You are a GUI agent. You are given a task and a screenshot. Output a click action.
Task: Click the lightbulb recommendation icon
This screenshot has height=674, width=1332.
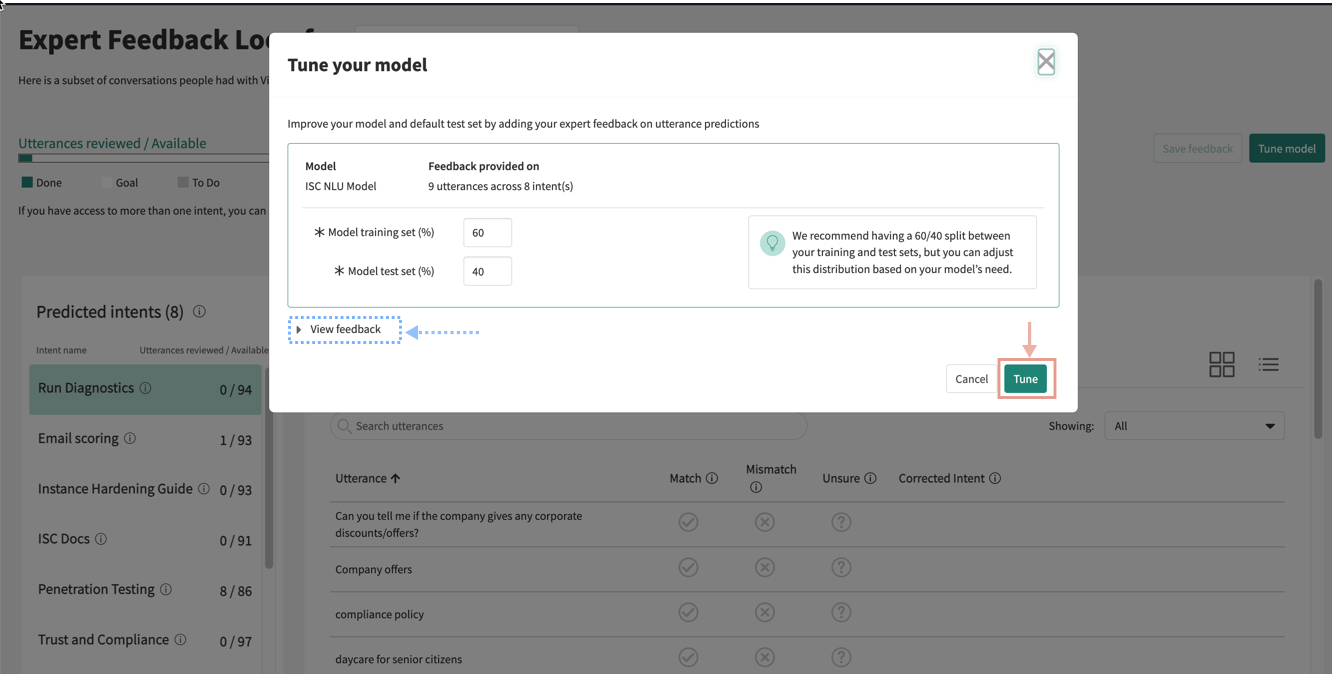772,243
